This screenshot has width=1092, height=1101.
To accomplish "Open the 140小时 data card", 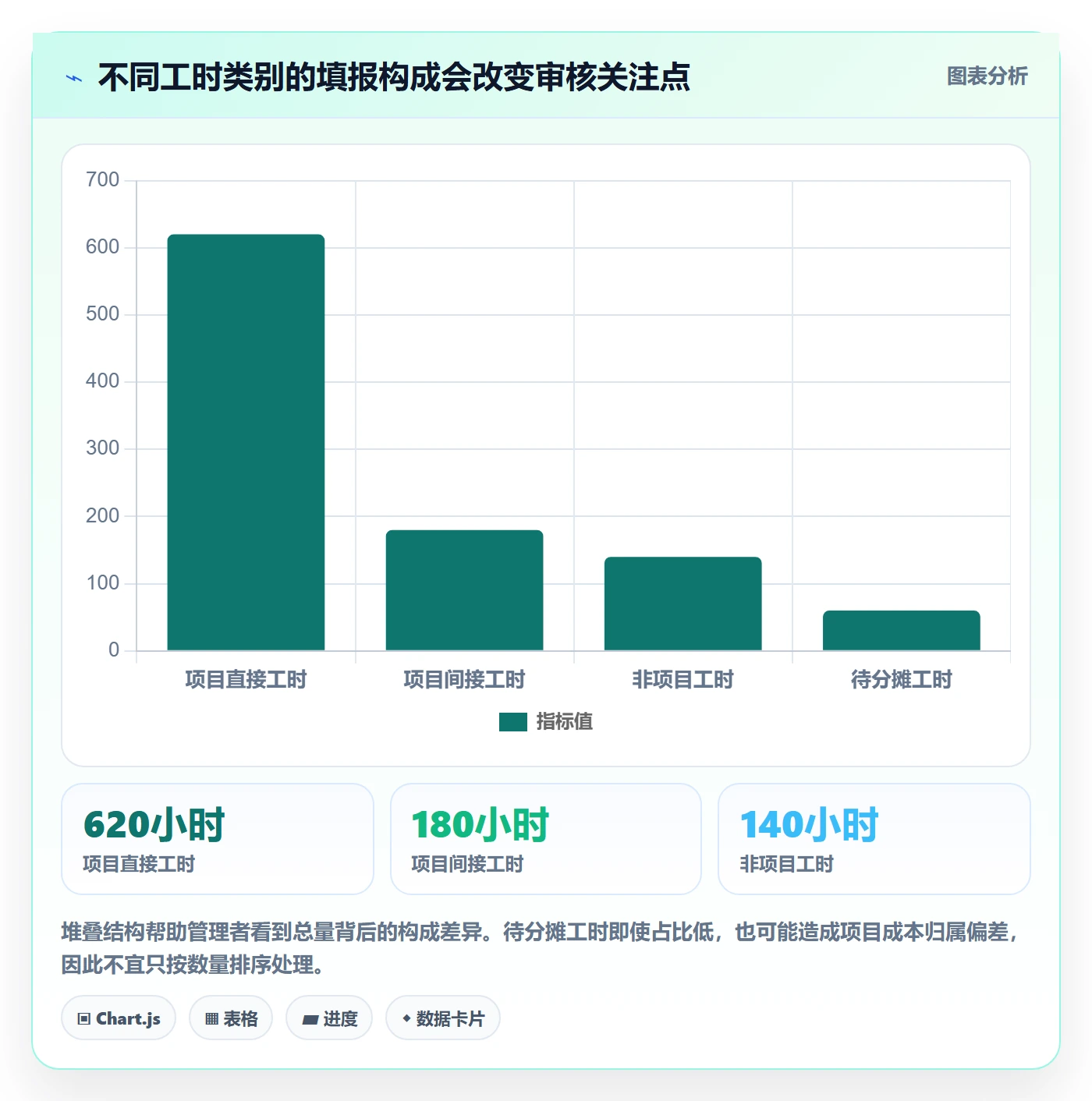I will coord(874,839).
